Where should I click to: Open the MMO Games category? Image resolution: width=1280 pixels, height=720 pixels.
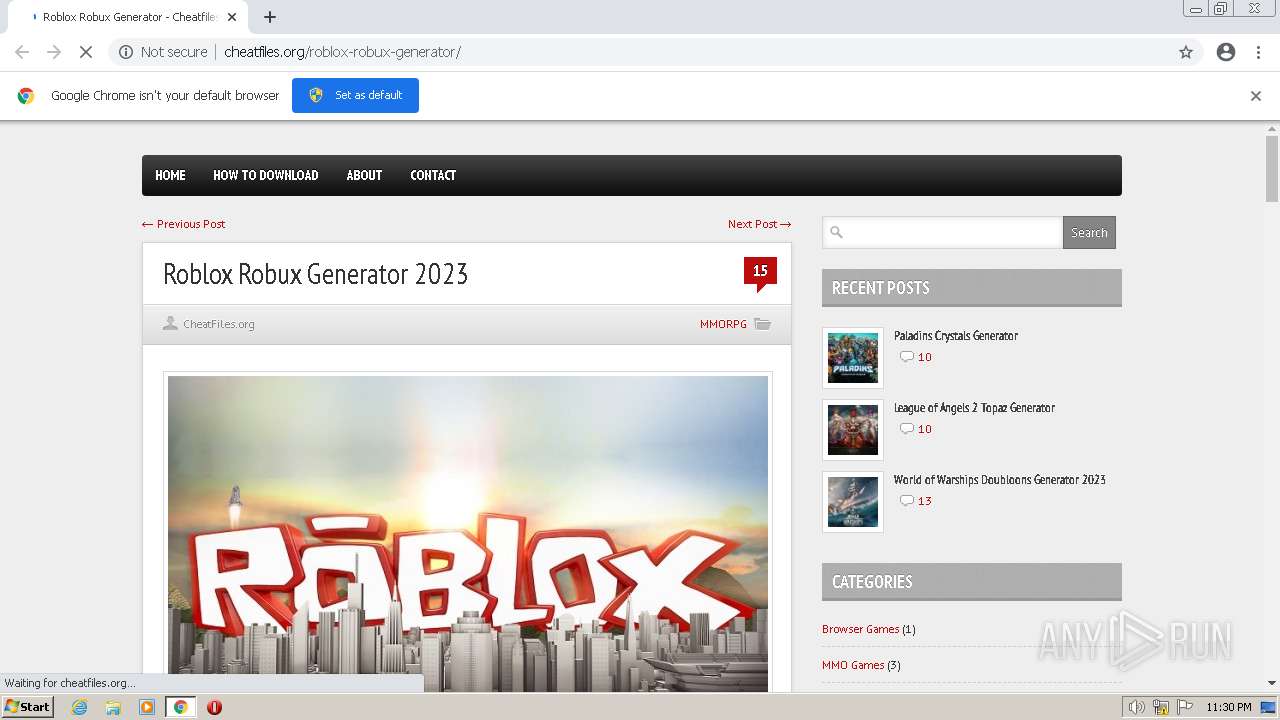pos(853,665)
